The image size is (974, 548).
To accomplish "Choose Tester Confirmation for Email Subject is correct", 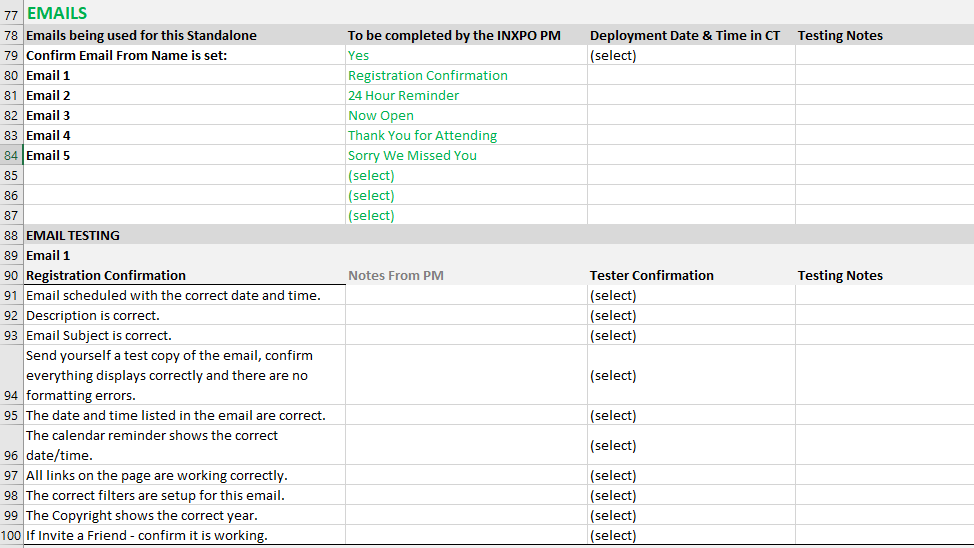I will coord(613,335).
